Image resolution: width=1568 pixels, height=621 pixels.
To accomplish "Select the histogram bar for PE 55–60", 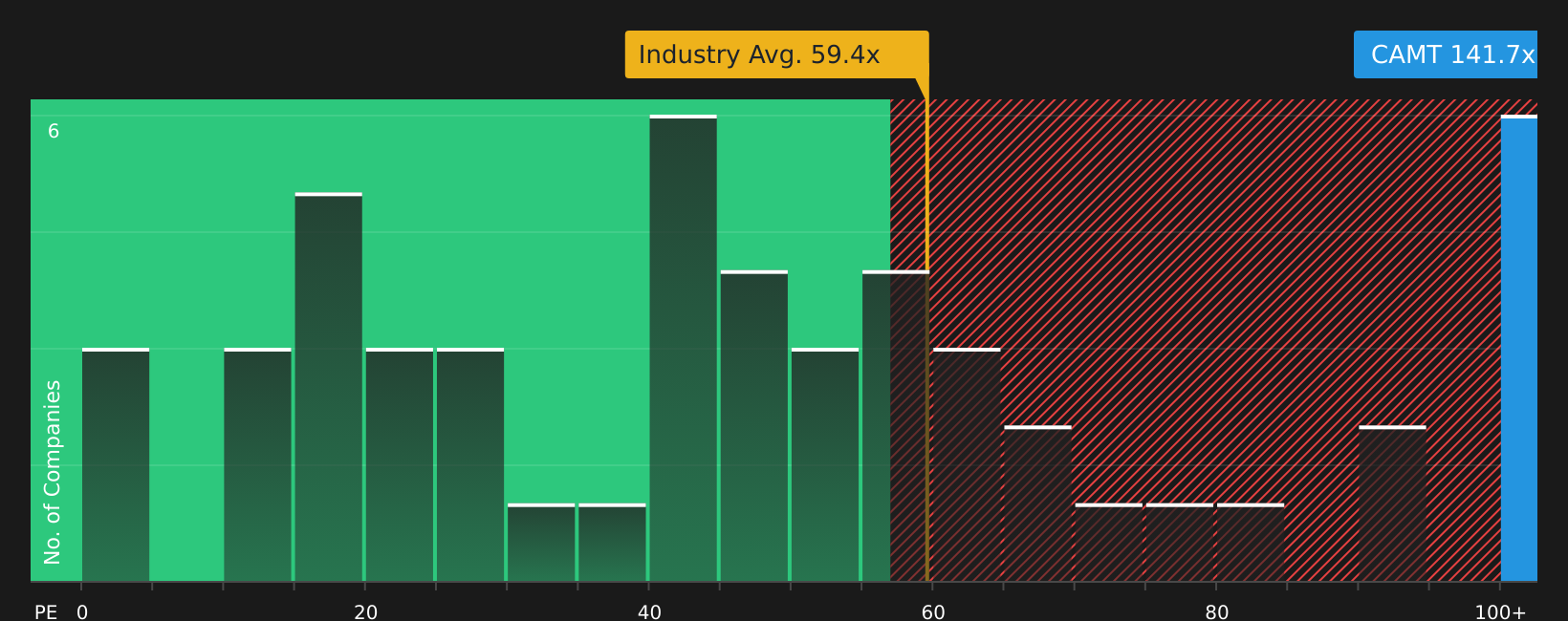I will coord(896,426).
